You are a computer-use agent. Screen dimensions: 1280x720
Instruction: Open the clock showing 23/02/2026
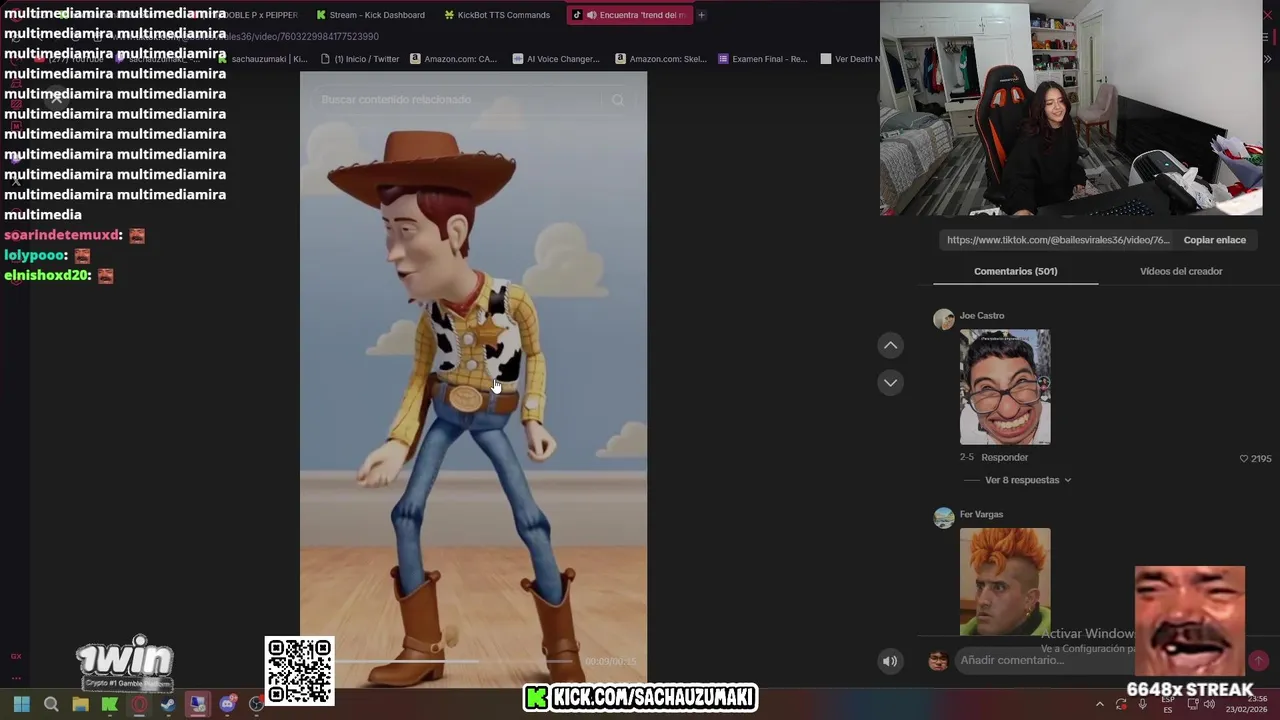1247,704
